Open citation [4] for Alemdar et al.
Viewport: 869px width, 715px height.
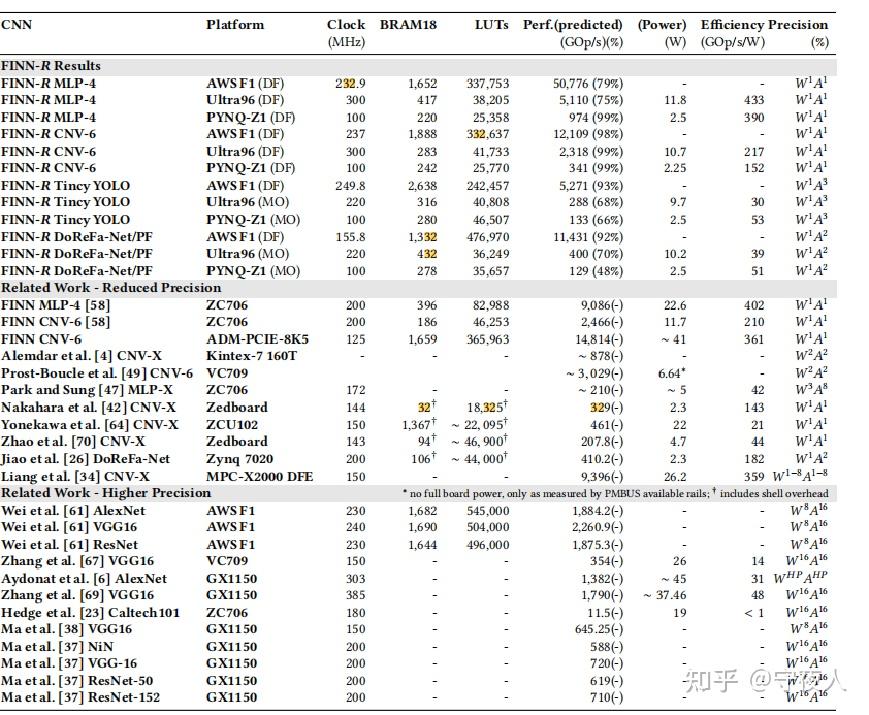pyautogui.click(x=103, y=356)
